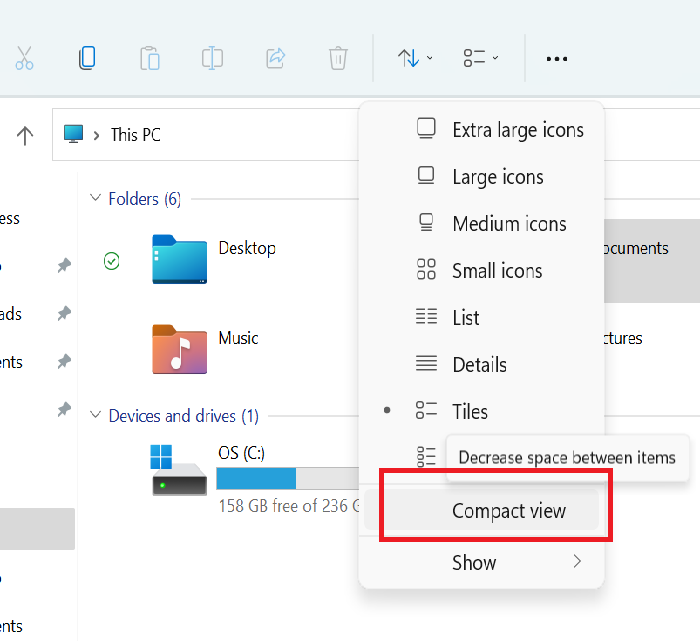This screenshot has height=641, width=700.
Task: Open the three-dot See more menu
Action: [x=556, y=59]
